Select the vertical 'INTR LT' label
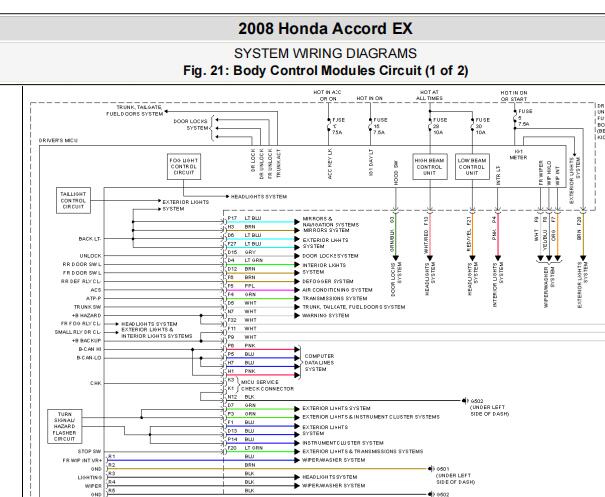Image resolution: width=605 pixels, height=497 pixels. coord(498,175)
